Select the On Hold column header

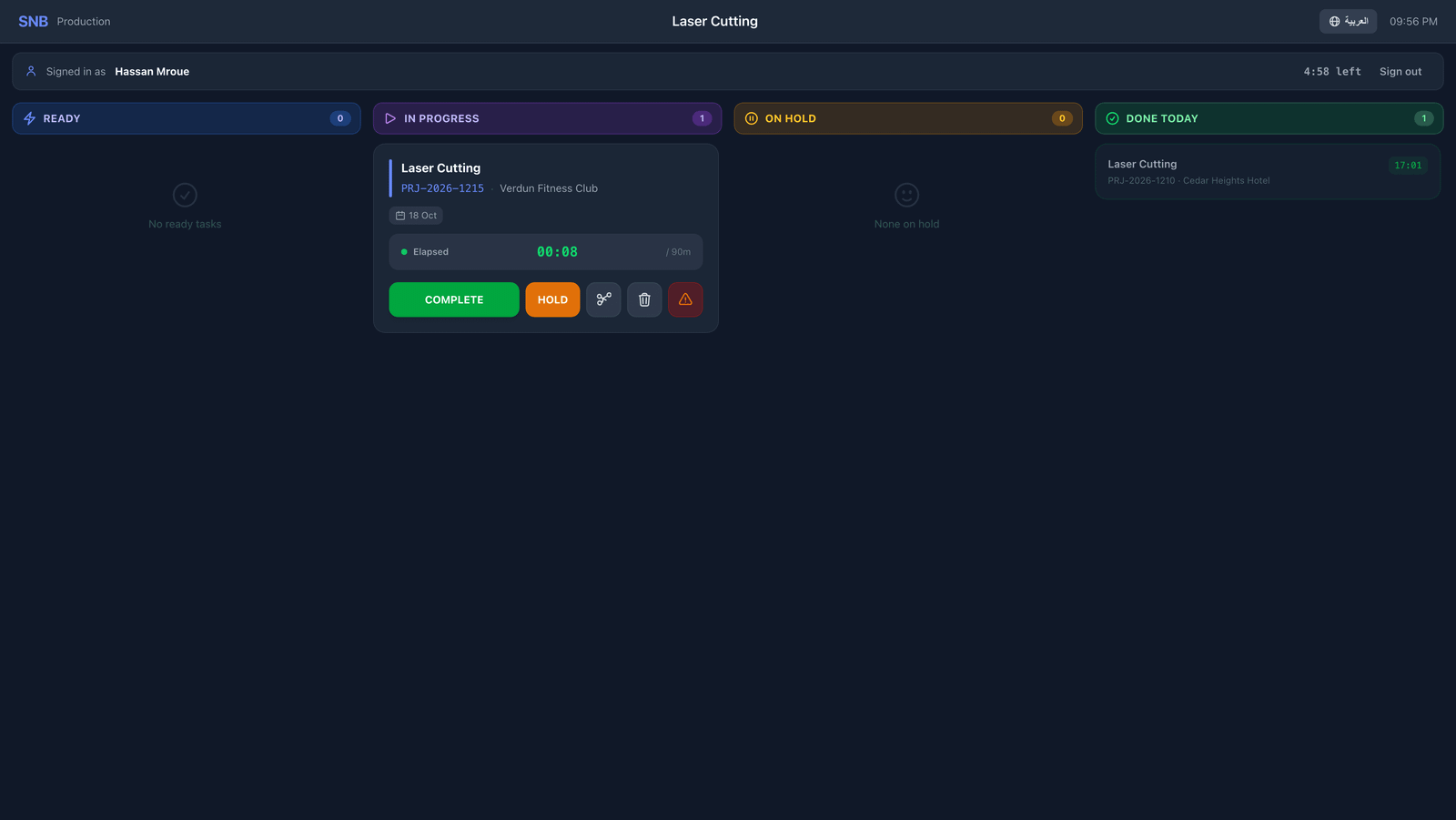[908, 118]
